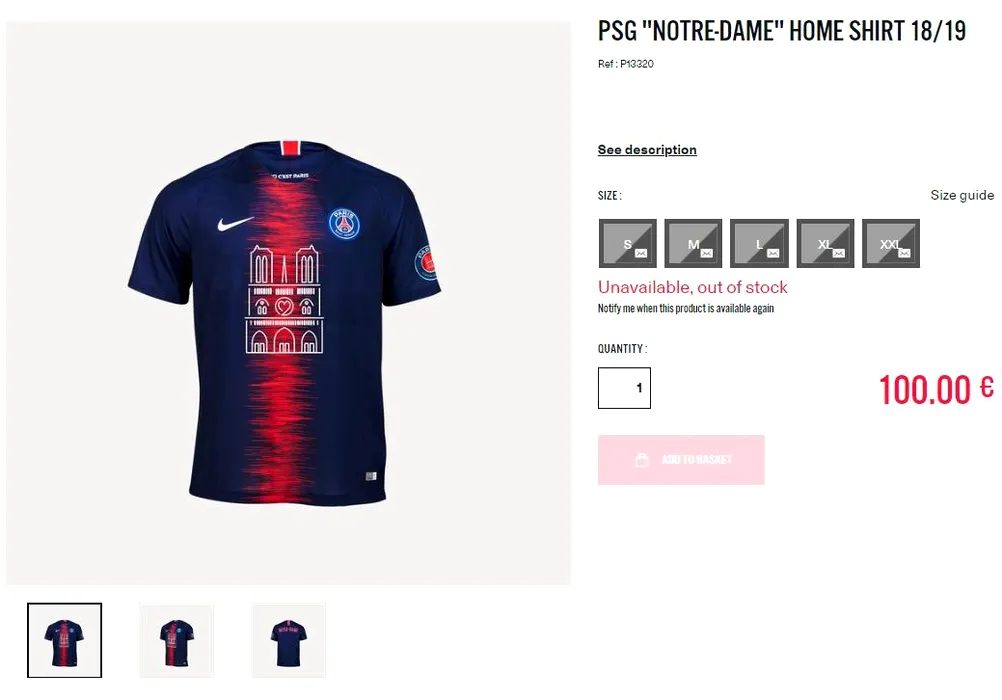Show first thumbnail front shirt view

pyautogui.click(x=65, y=641)
